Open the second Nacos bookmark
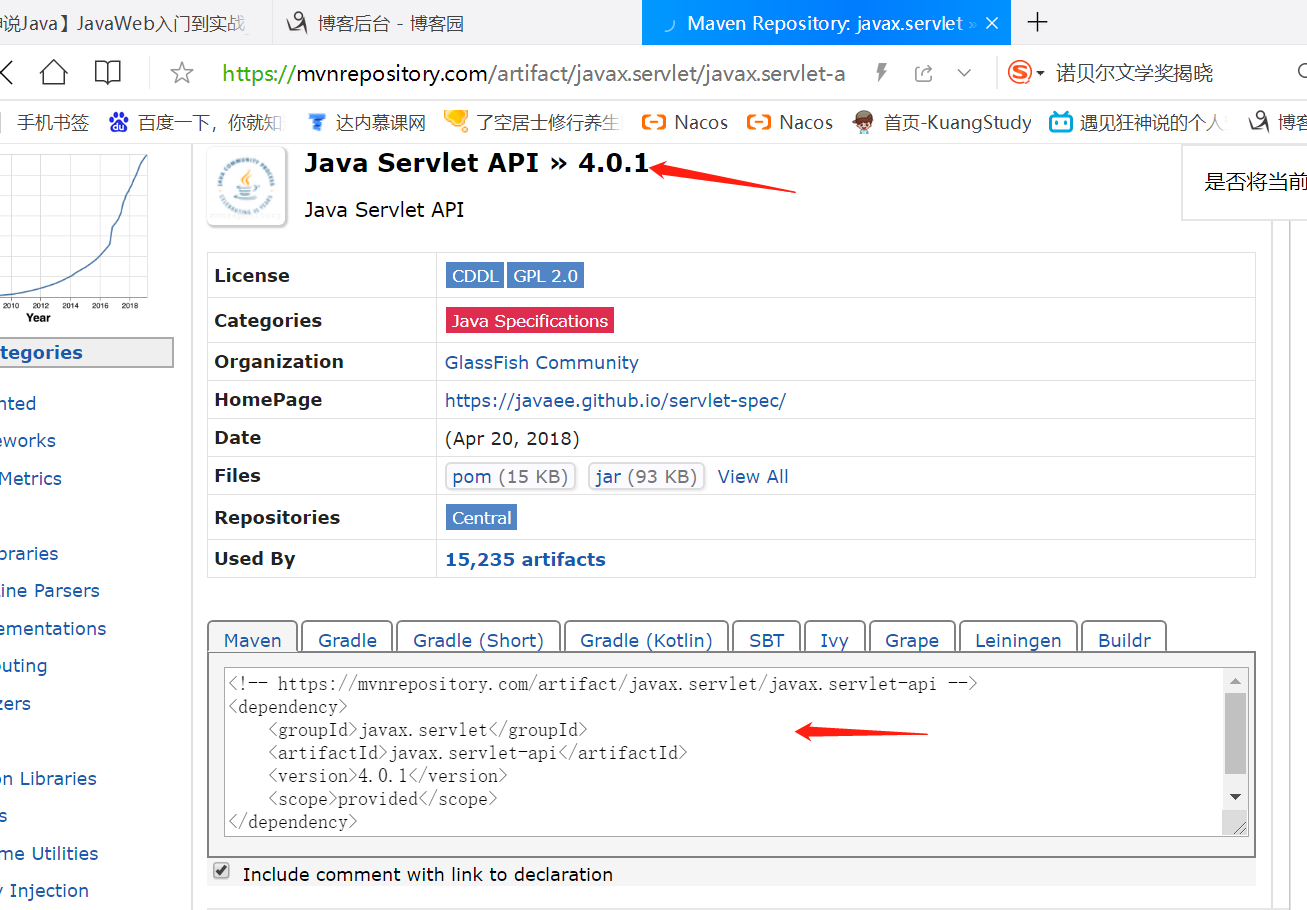Screen dimensions: 1307x910 coord(790,122)
